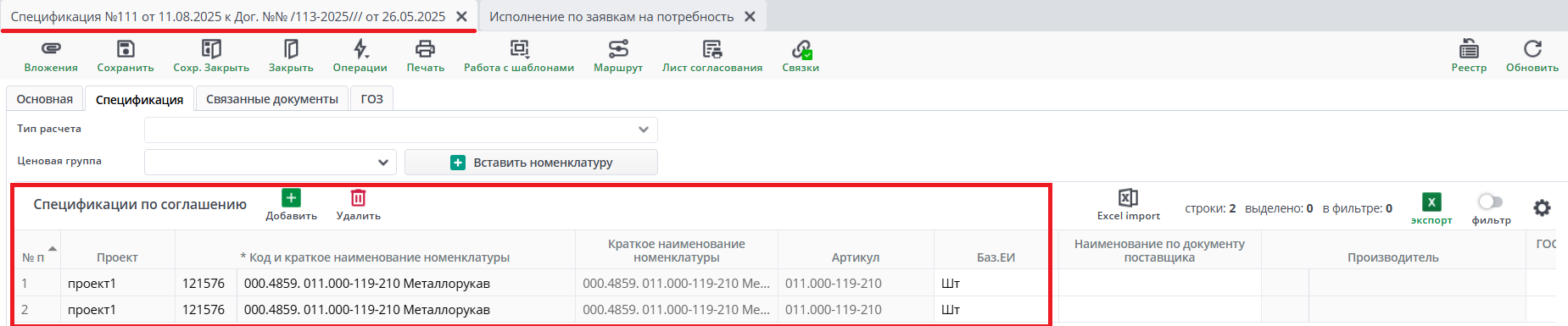Open Связки links
The image size is (1568, 326).
coord(801,56)
